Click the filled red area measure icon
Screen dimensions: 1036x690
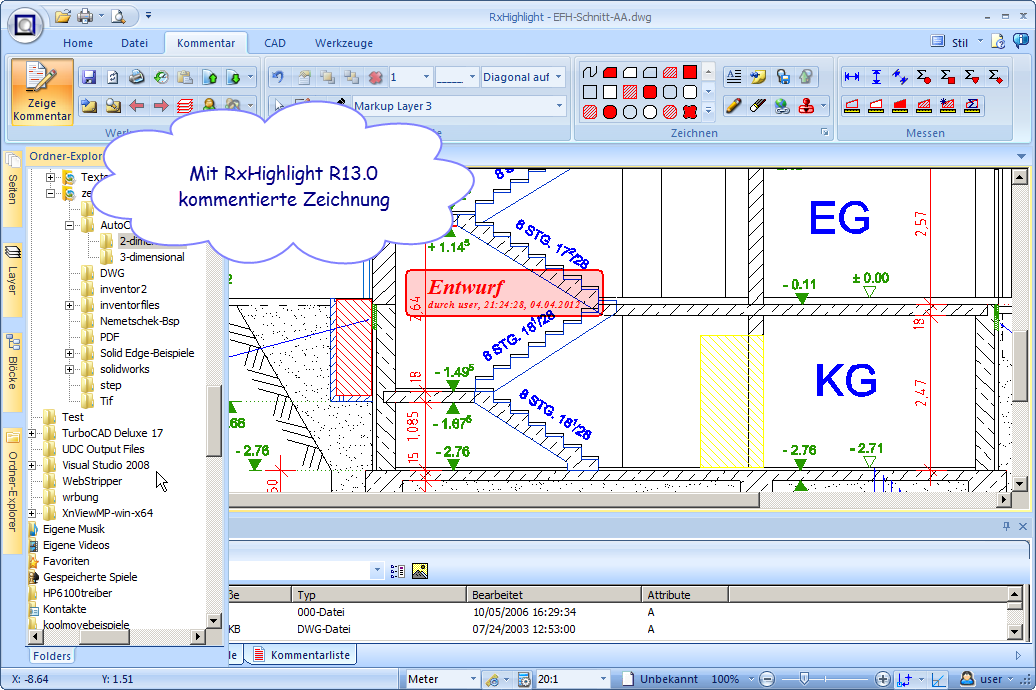[900, 105]
